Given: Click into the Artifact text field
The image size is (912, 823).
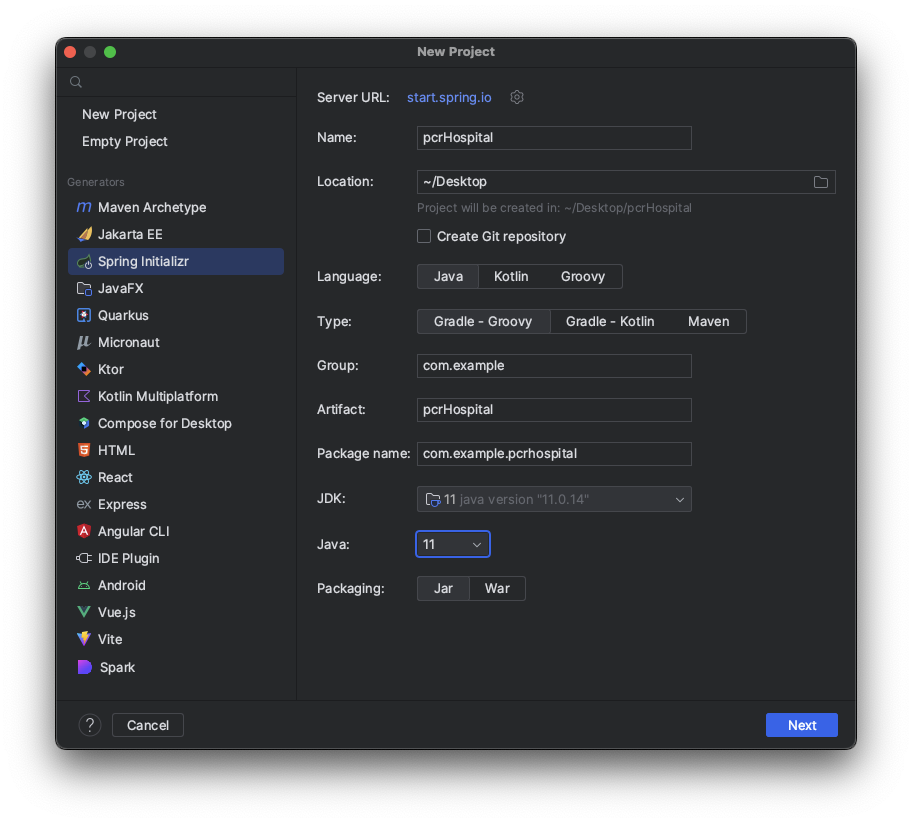Looking at the screenshot, I should point(554,409).
